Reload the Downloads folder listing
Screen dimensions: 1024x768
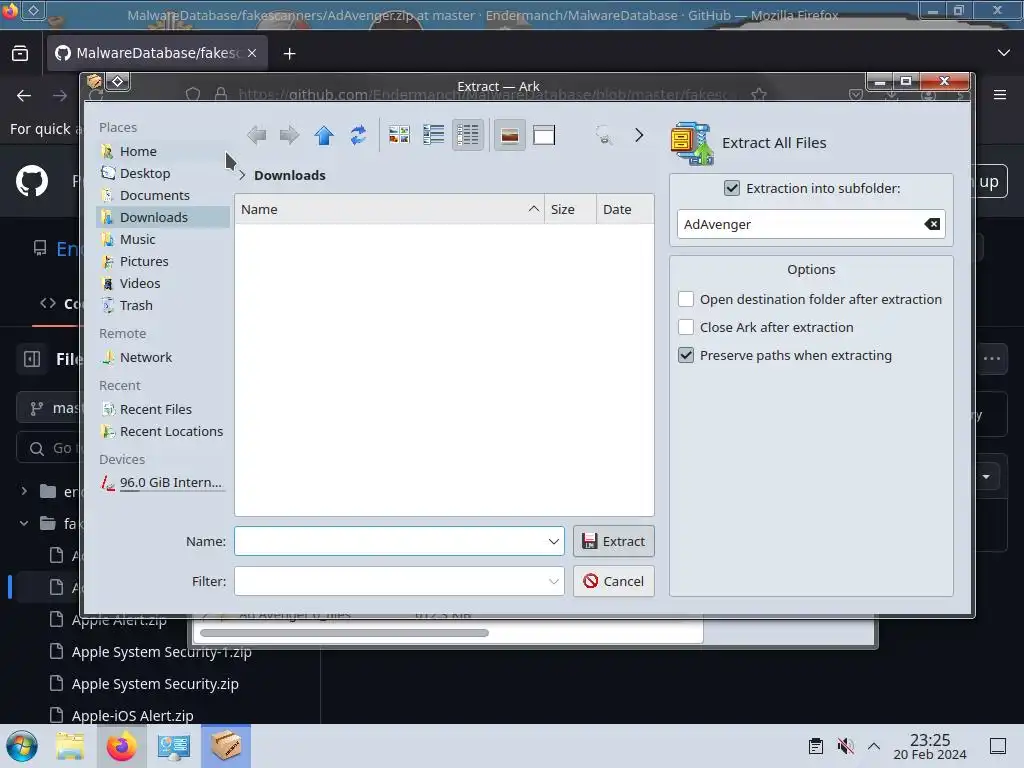tap(358, 135)
